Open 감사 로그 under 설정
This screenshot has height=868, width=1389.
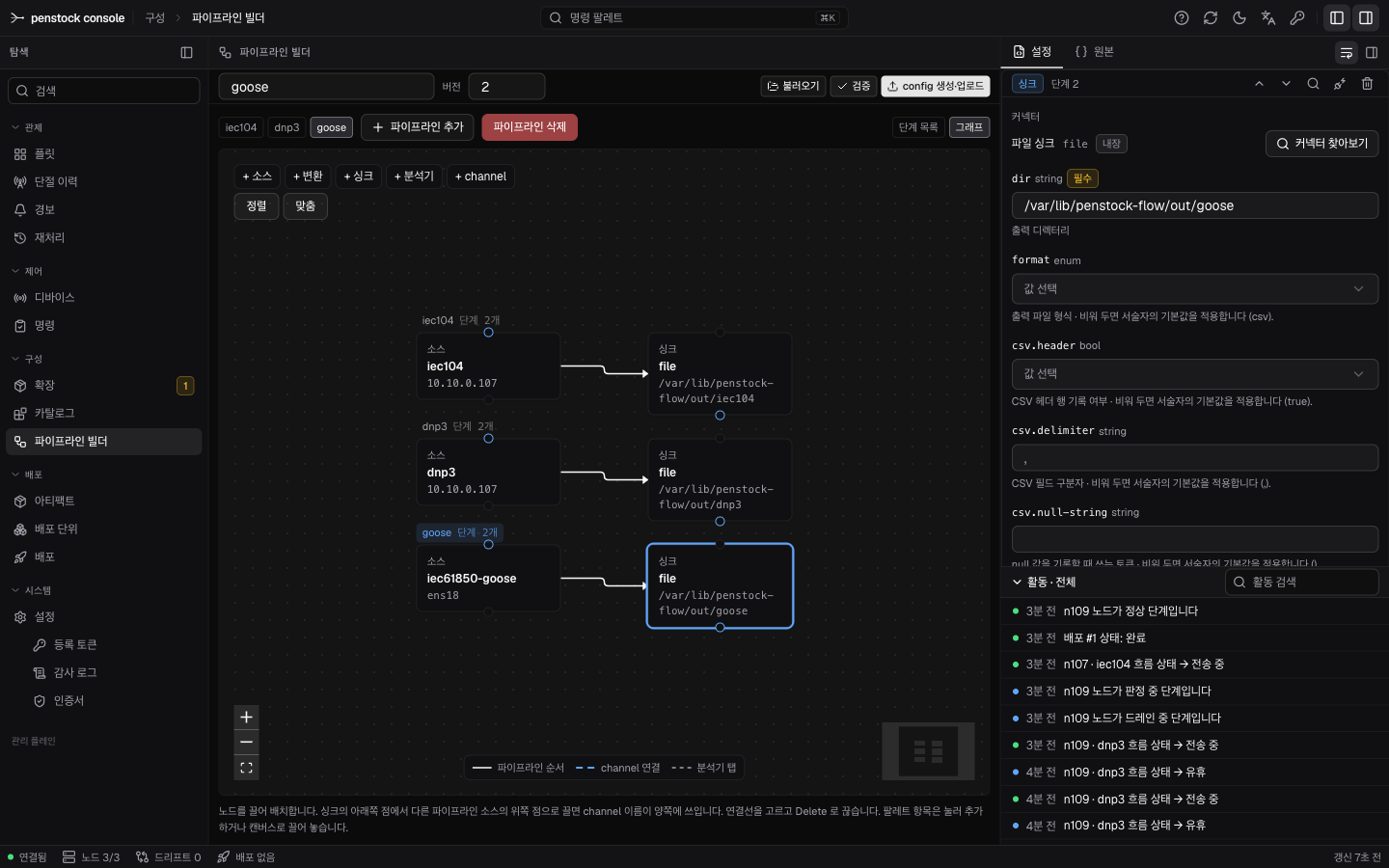coord(114,673)
